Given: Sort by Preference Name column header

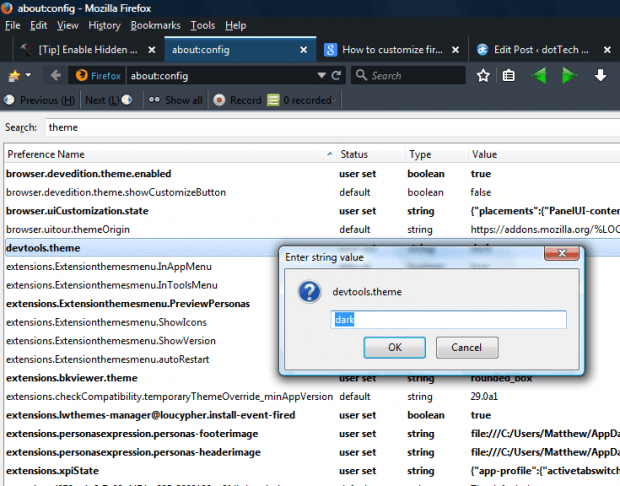Looking at the screenshot, I should (x=170, y=154).
